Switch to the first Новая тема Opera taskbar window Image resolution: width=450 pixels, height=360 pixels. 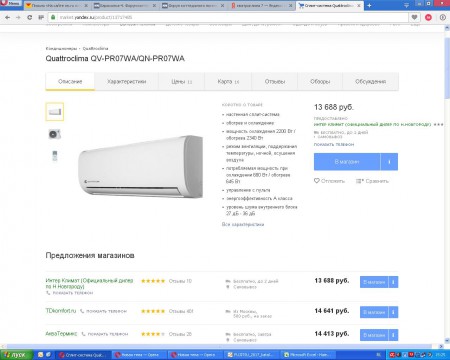click(139, 355)
